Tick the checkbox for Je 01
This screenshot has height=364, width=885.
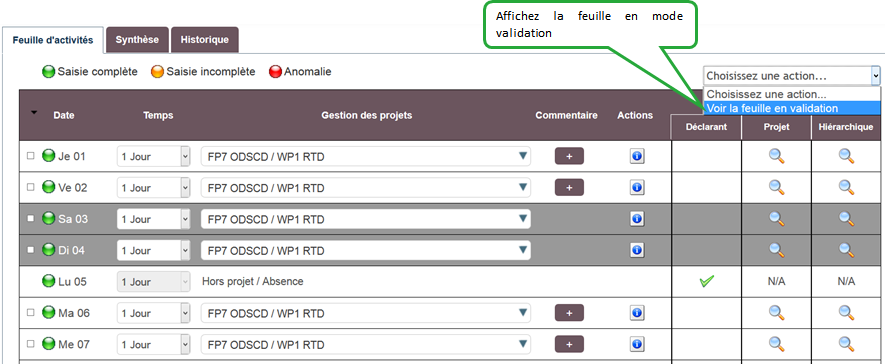click(x=31, y=156)
